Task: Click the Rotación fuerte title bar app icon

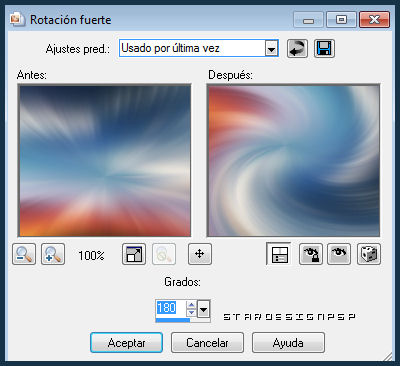Action: click(17, 19)
